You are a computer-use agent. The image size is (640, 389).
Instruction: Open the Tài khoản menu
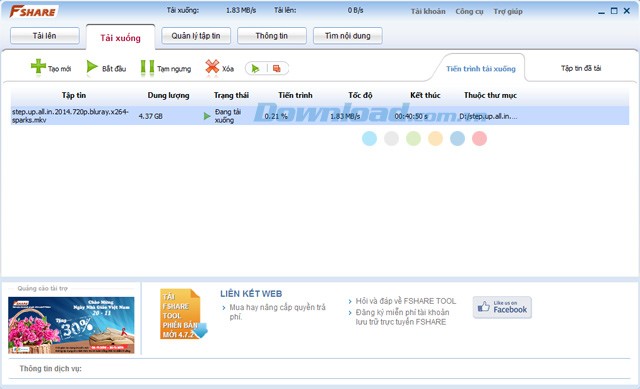pyautogui.click(x=428, y=11)
